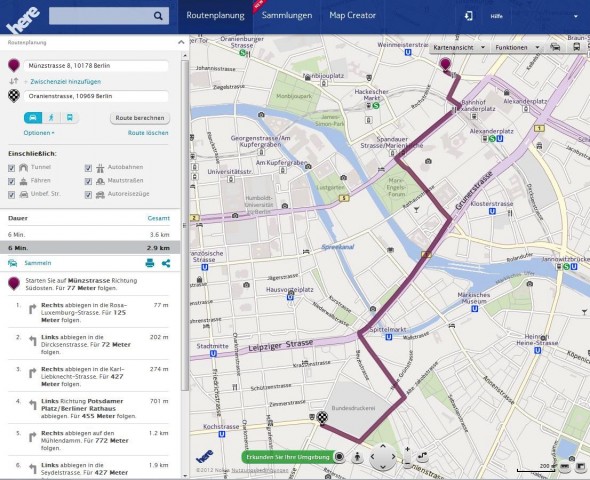The image size is (590, 480).
Task: Swap start and destination with arrows icon
Action: click(14, 81)
